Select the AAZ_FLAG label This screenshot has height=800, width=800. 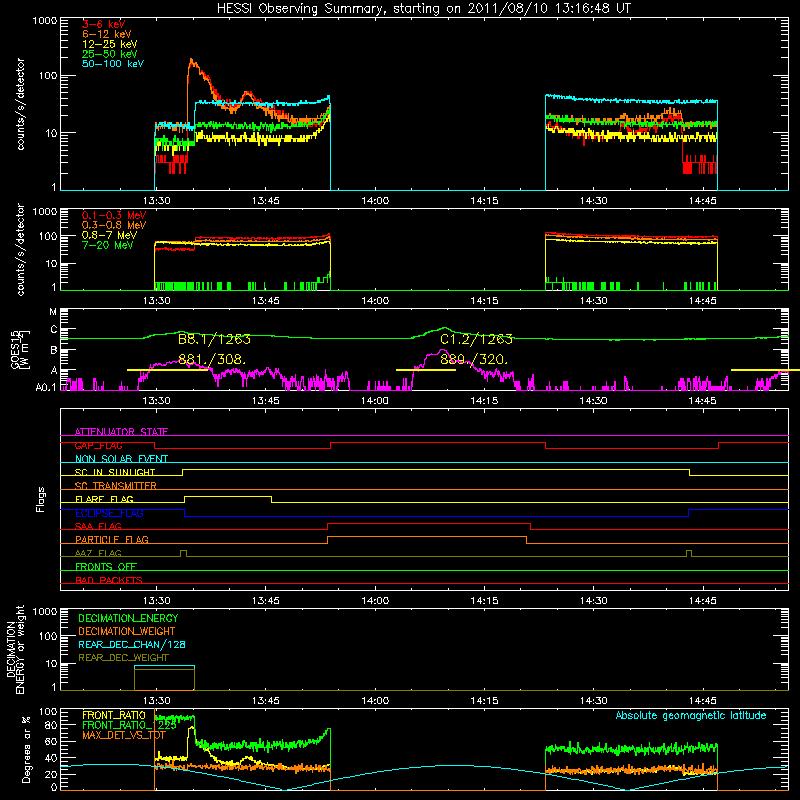[98, 553]
